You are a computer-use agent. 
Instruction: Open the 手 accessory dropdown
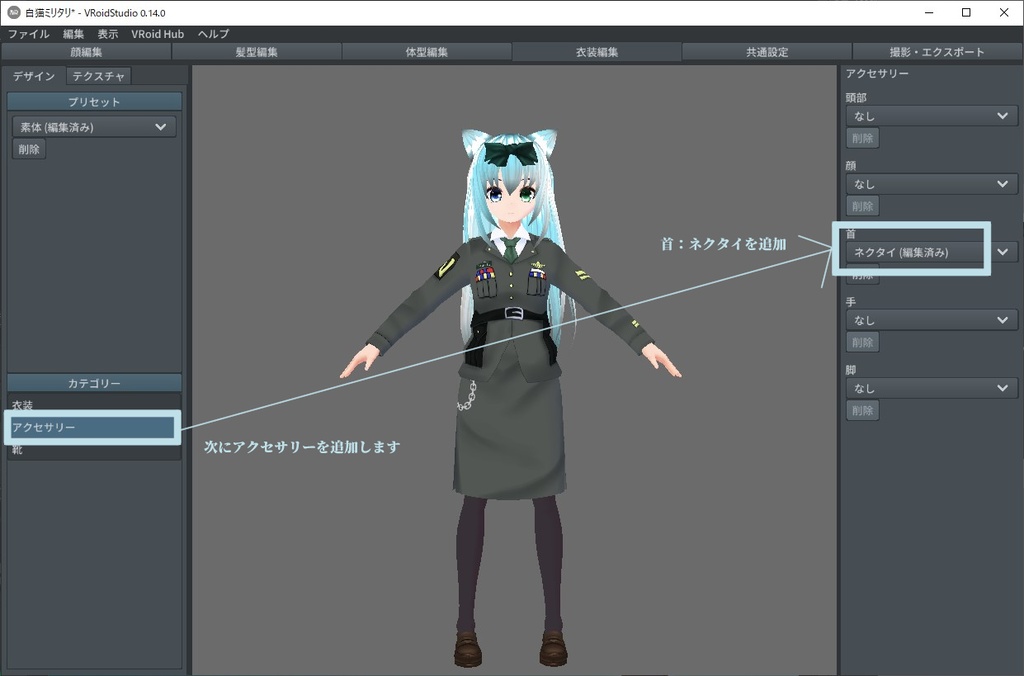(x=930, y=319)
